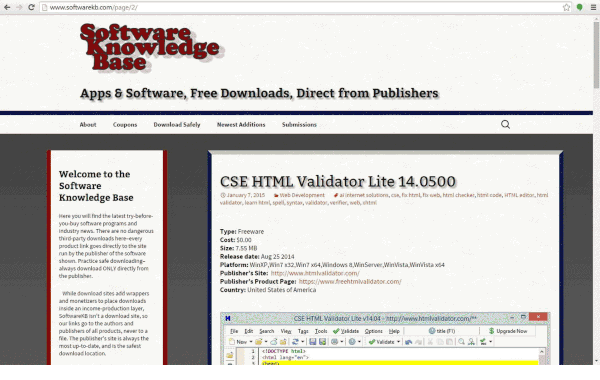Click the 'fix web' tag
Image resolution: width=600 pixels, height=380 pixels.
point(431,195)
